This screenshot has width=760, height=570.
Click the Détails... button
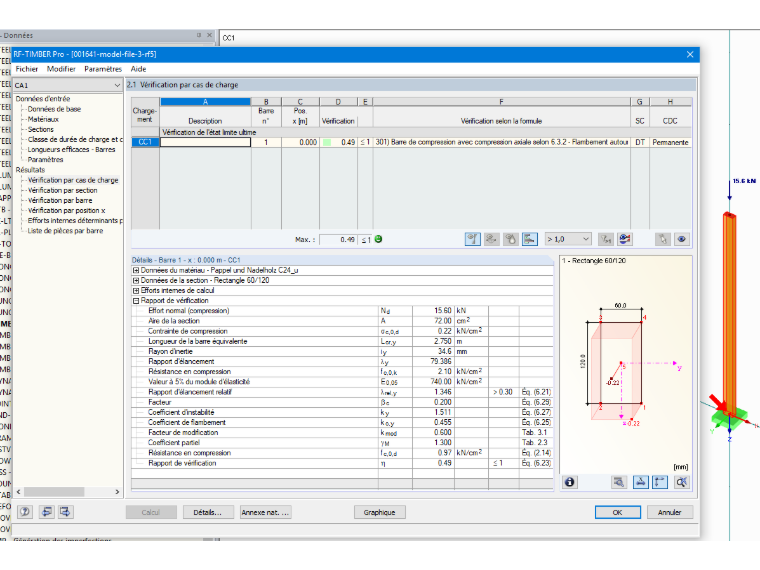point(207,512)
